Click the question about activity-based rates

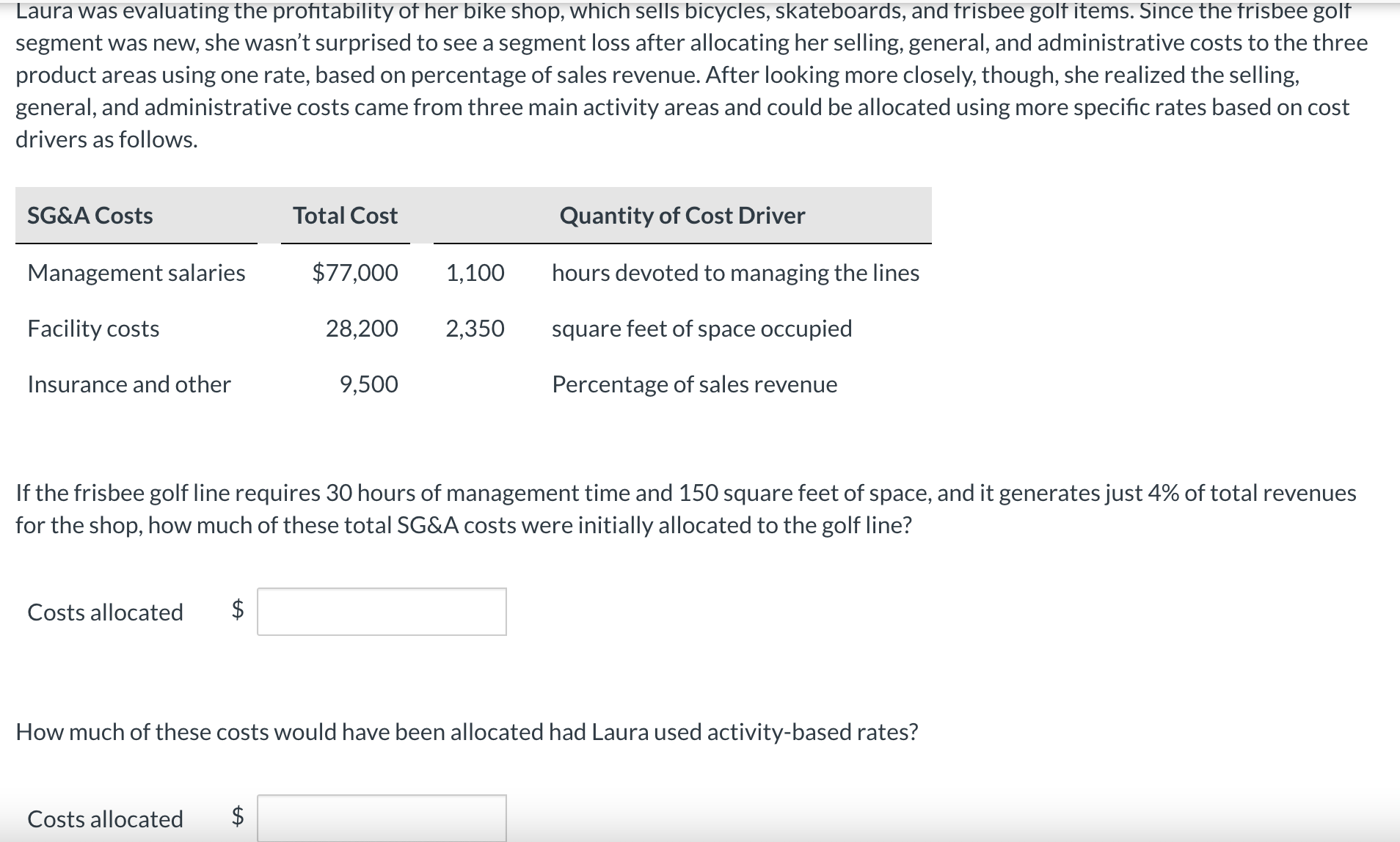point(467,731)
